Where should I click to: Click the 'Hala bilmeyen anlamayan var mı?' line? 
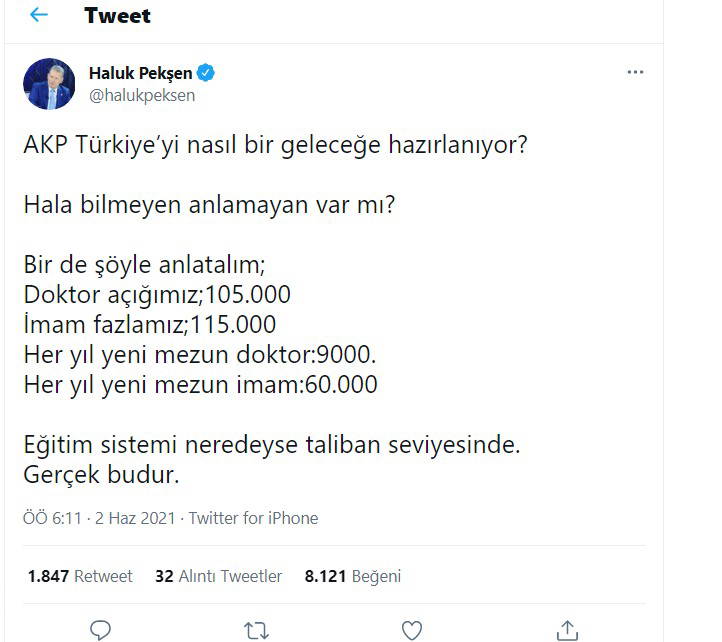(209, 206)
